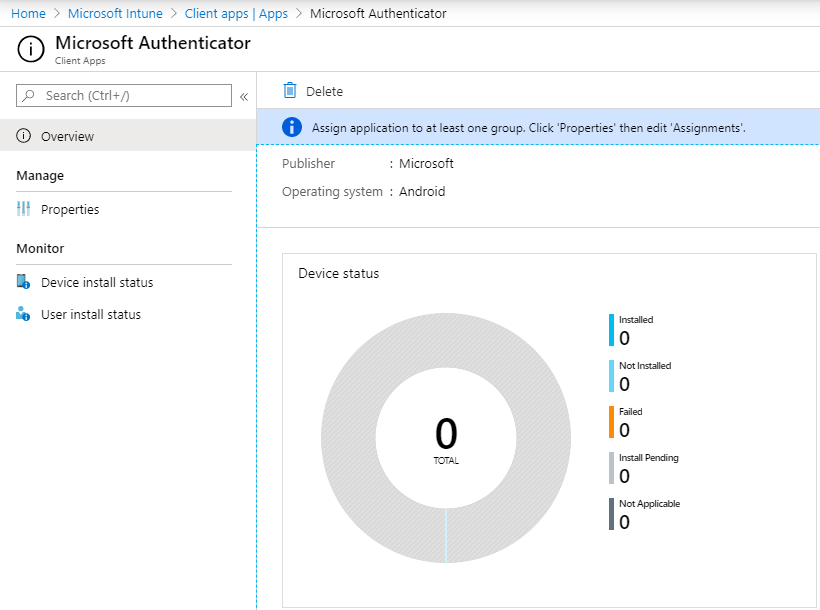Go to Home breadcrumb link
The width and height of the screenshot is (820, 610).
28,14
